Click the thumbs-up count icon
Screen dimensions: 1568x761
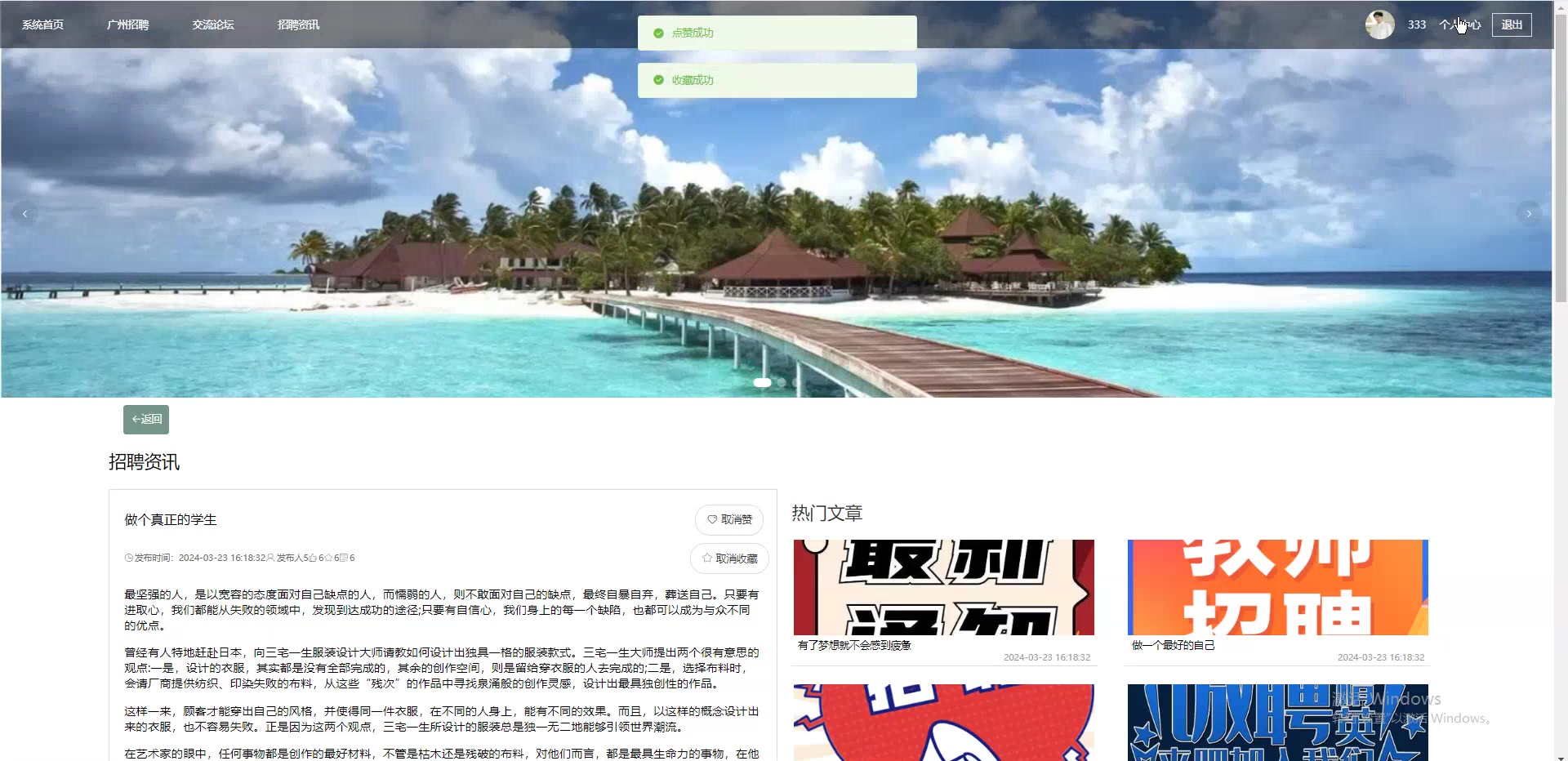pos(313,559)
